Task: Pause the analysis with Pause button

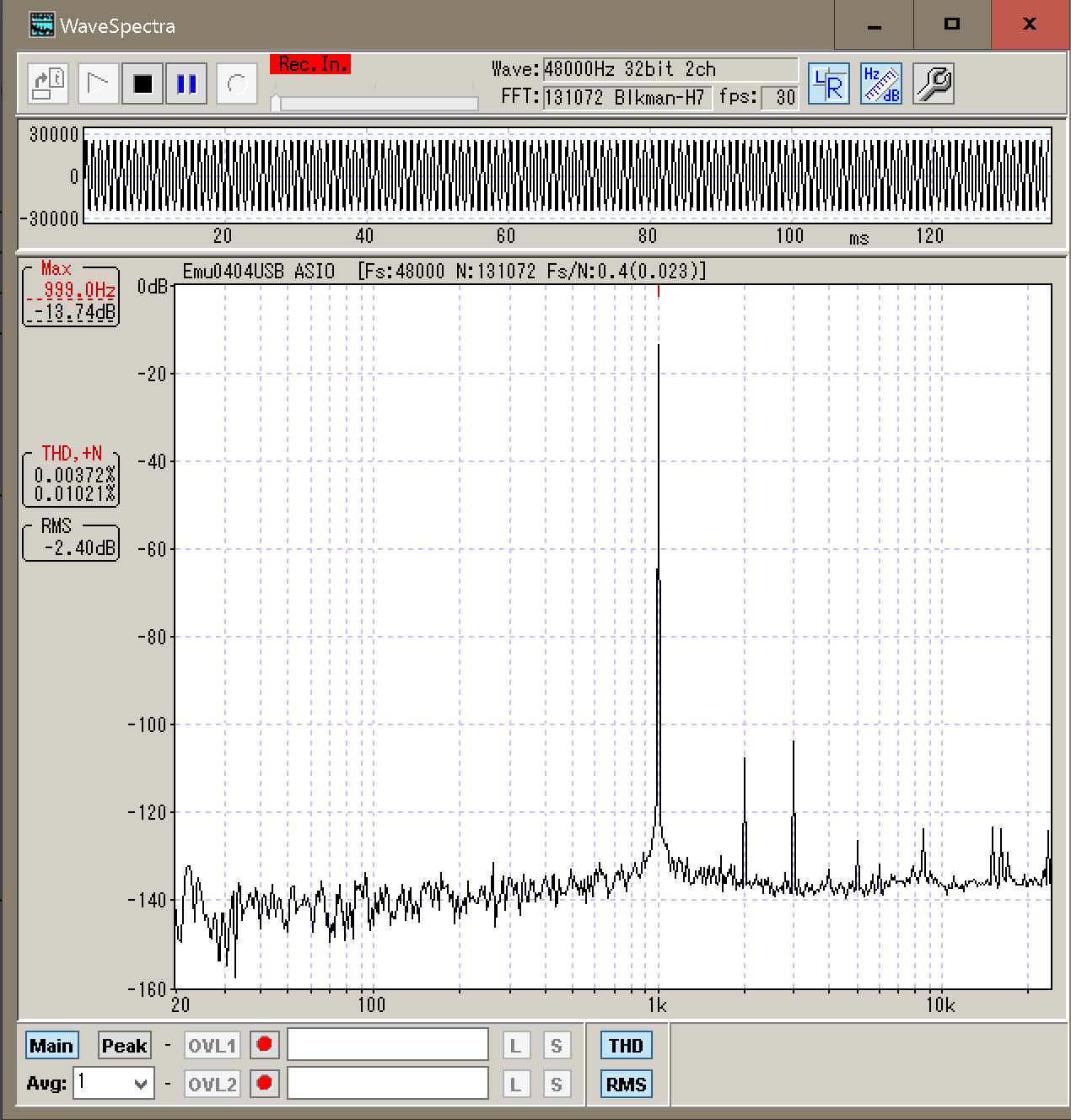Action: [x=186, y=83]
